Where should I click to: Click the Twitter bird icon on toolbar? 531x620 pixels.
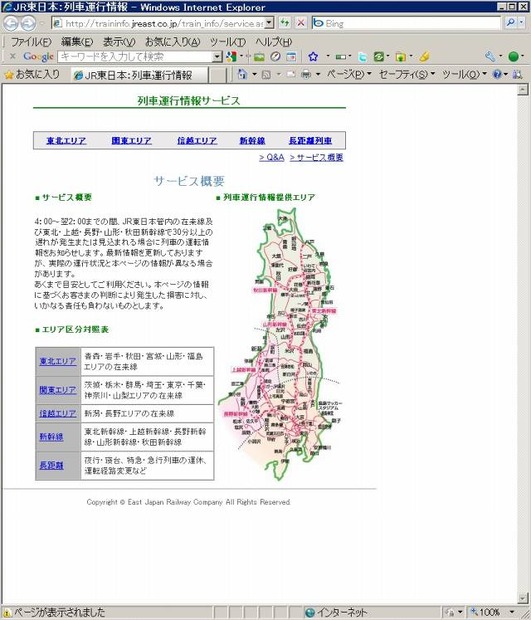362,57
